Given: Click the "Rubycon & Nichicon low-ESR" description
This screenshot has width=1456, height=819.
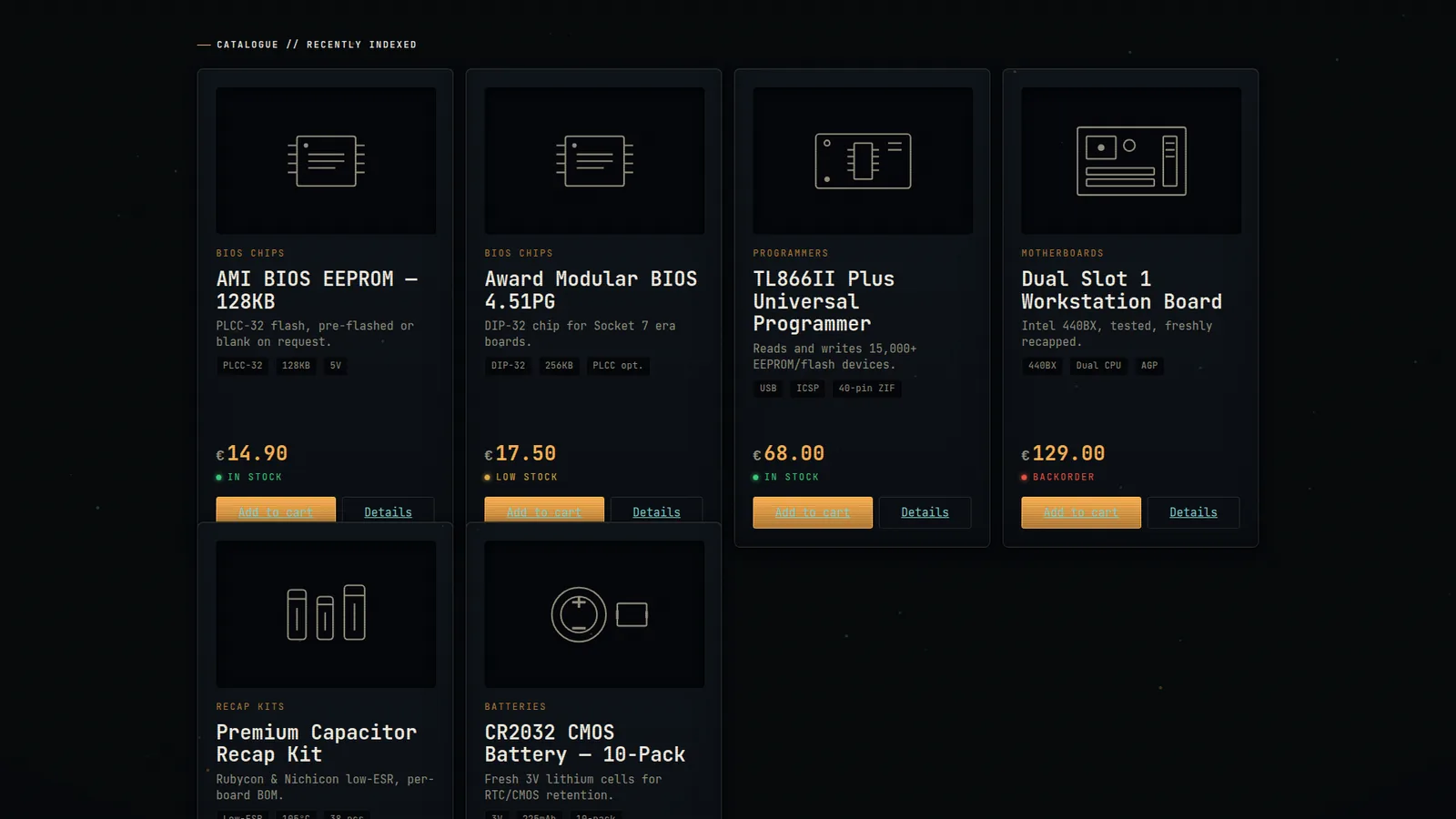Looking at the screenshot, I should pos(325,787).
